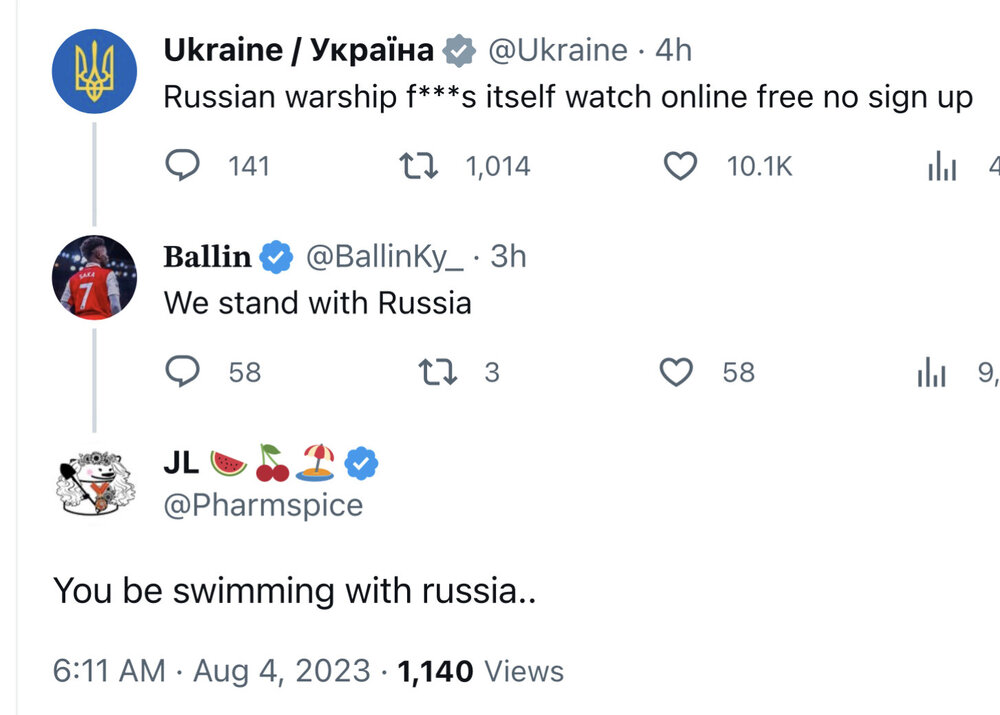Open the @Ukraine handle link

point(558,50)
